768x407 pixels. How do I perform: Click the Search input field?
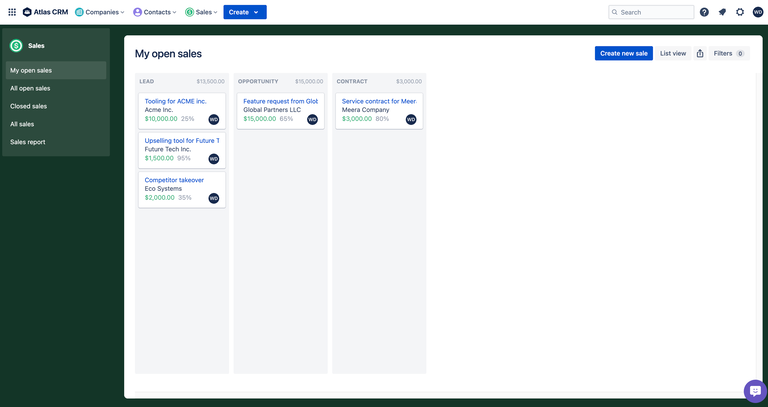click(x=654, y=12)
